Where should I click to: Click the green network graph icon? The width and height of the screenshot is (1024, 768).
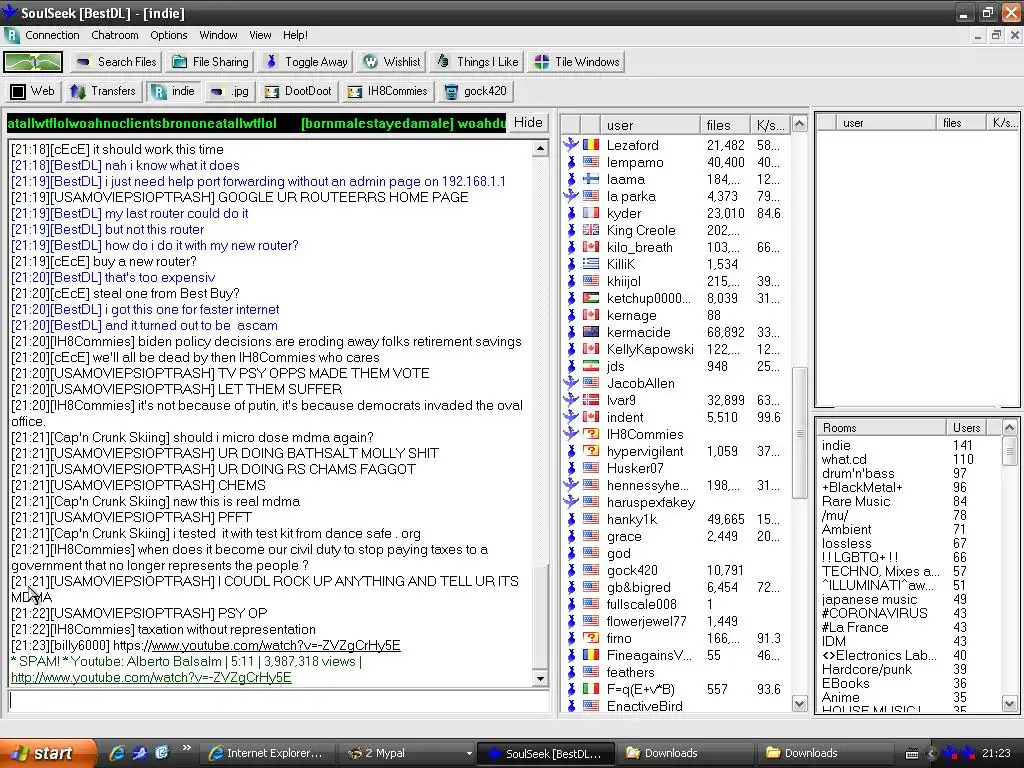(x=33, y=62)
